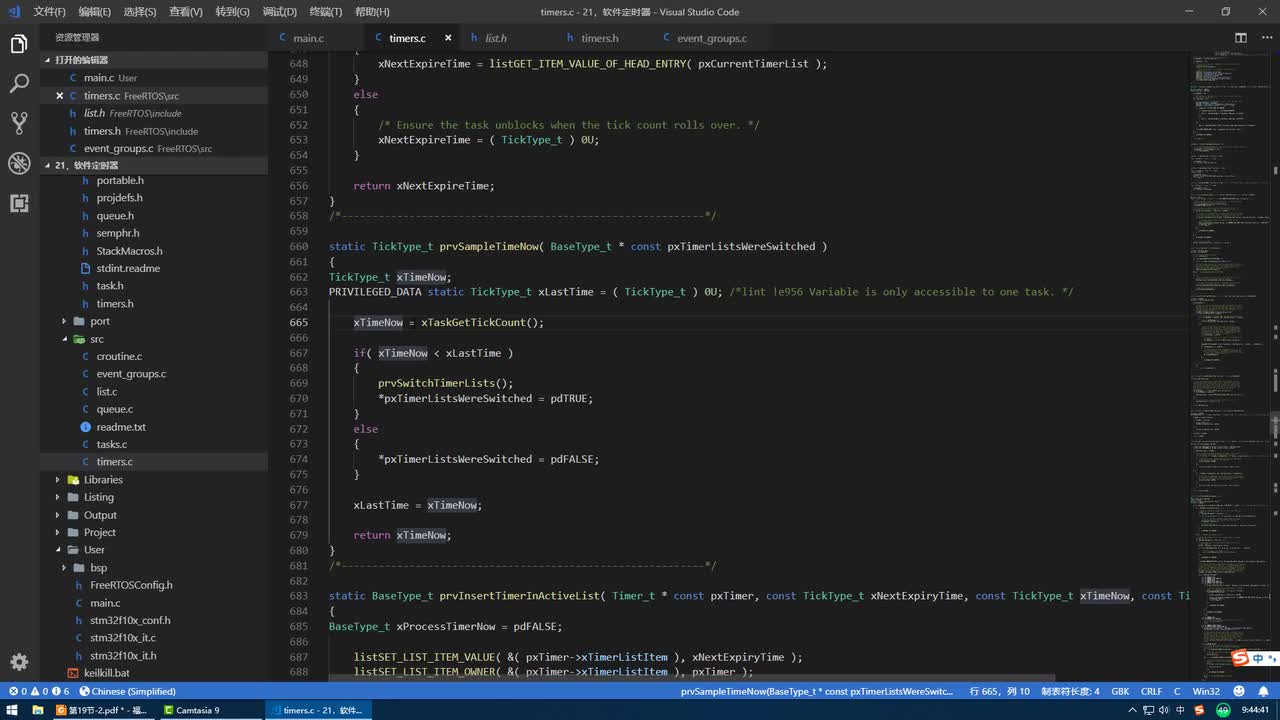Image resolution: width=1280 pixels, height=720 pixels.
Task: Open the 调试(D) menu
Action: [279, 12]
